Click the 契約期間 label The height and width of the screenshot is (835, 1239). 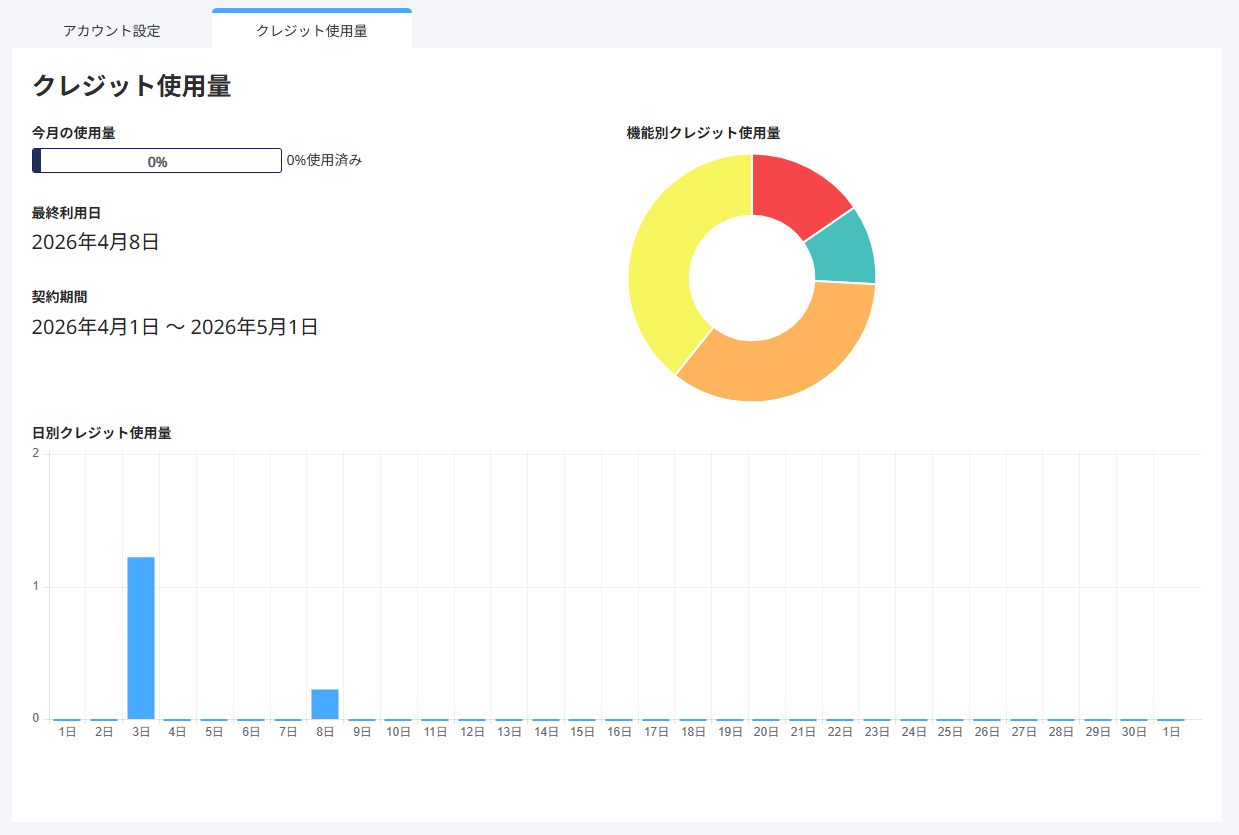(59, 297)
